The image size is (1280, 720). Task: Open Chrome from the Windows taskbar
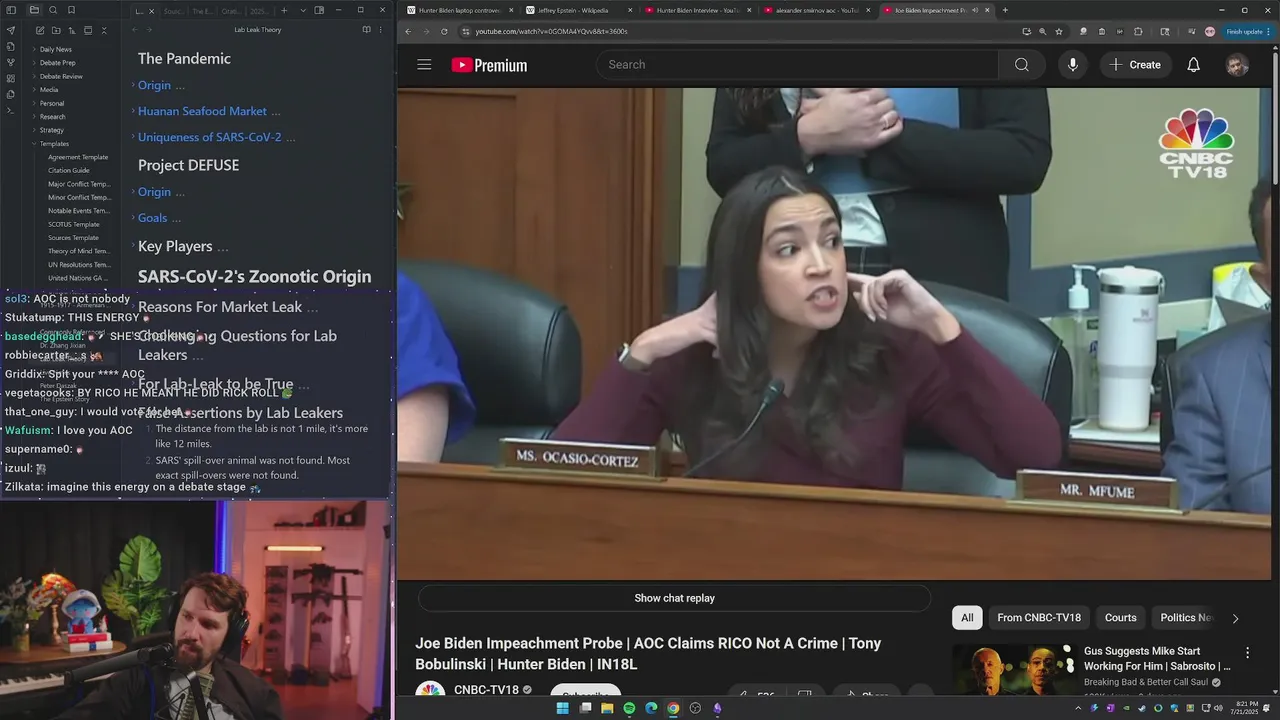point(673,708)
